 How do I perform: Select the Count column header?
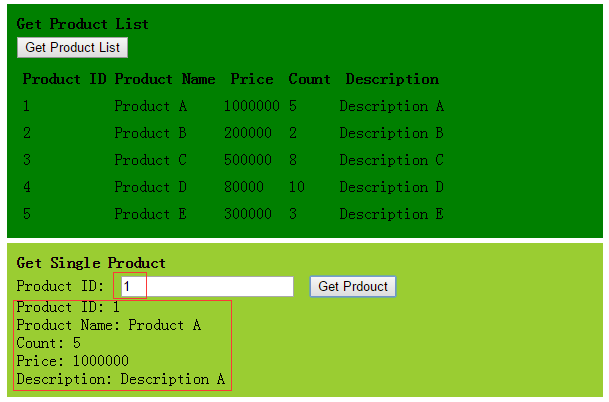309,79
